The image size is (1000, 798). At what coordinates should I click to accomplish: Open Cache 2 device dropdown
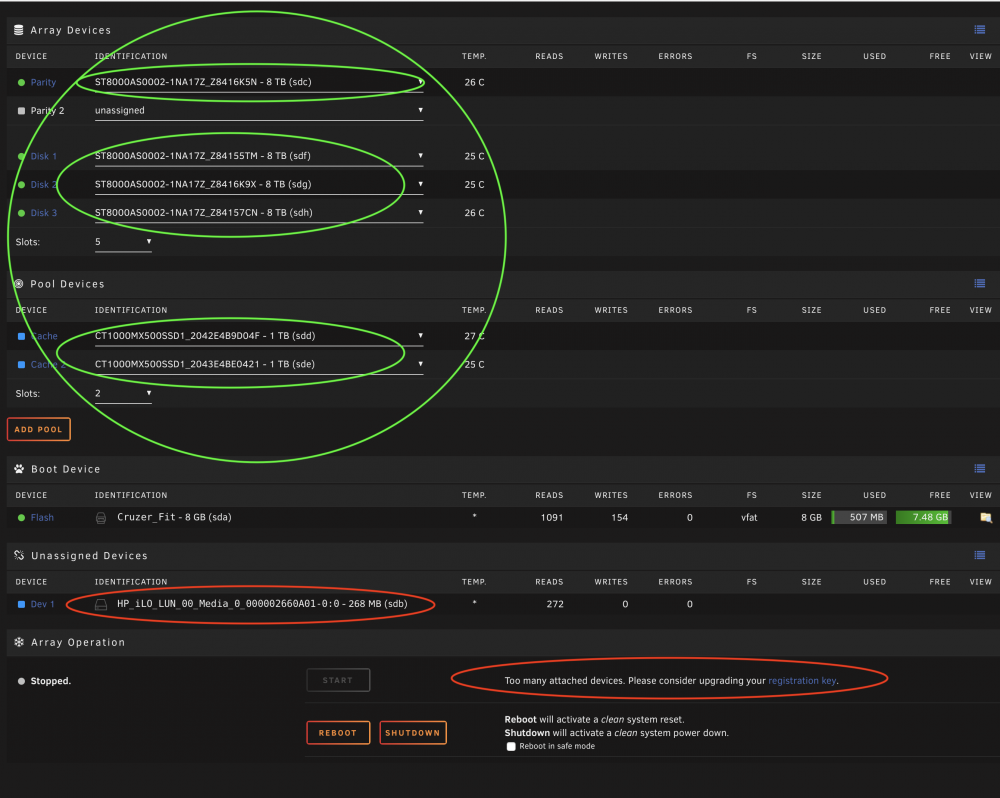[x=259, y=364]
